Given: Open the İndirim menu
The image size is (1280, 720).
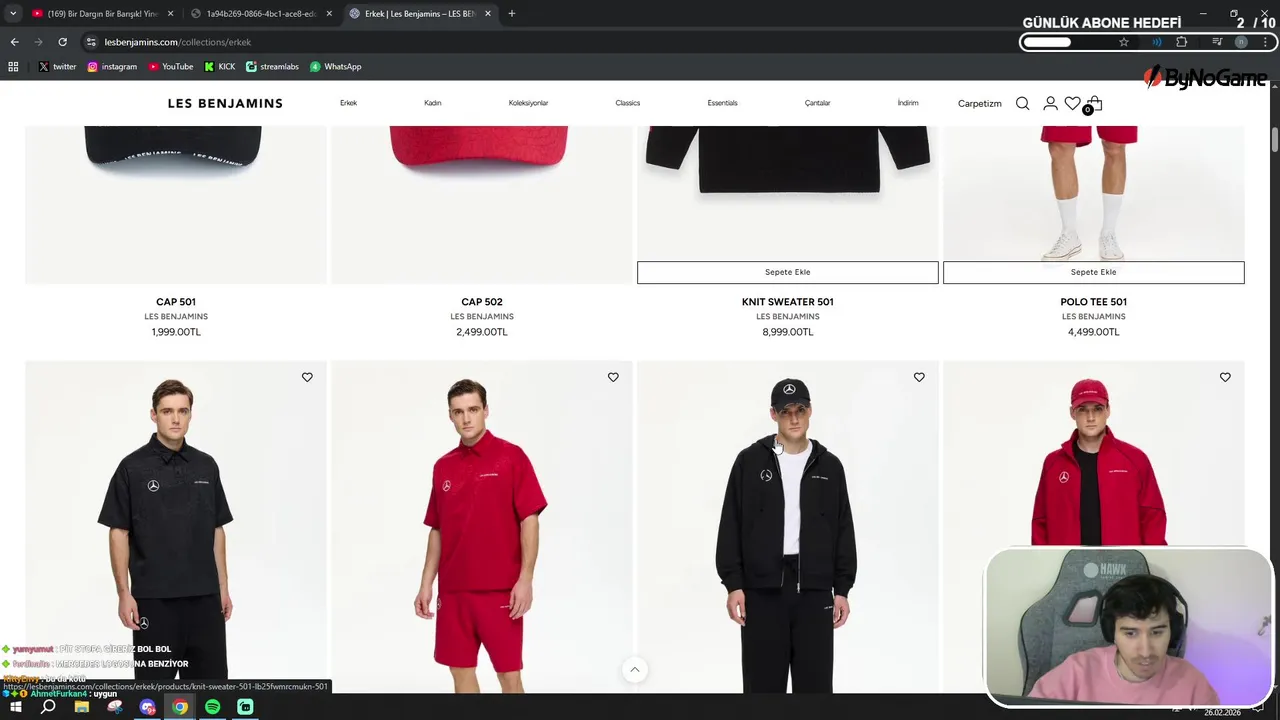Looking at the screenshot, I should point(907,103).
